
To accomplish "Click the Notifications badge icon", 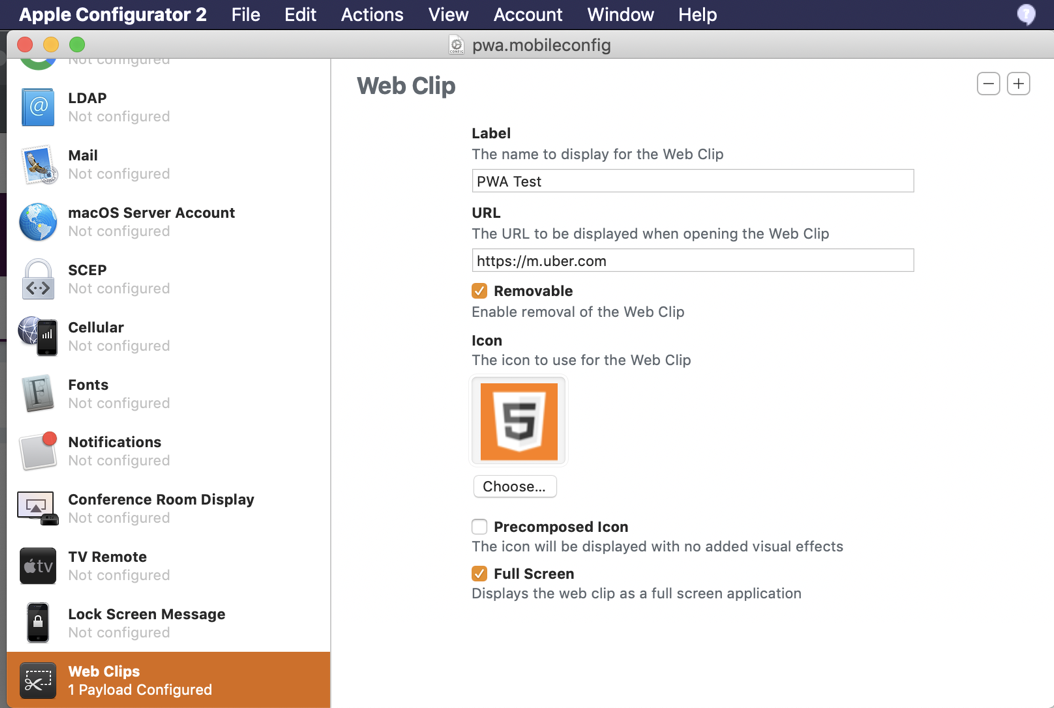I will pos(38,451).
